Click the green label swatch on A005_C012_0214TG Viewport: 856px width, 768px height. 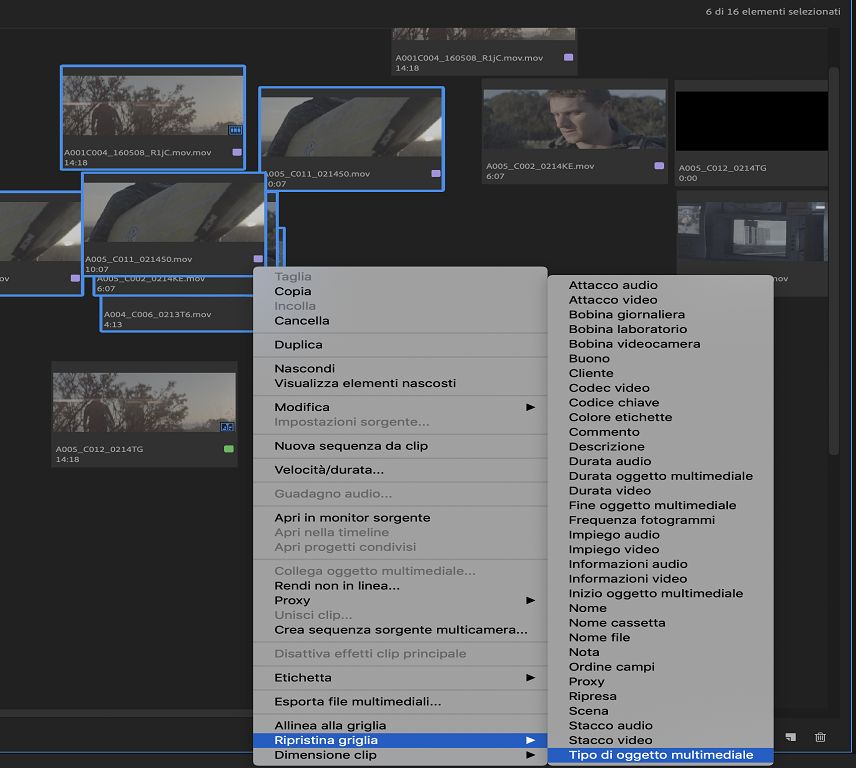tap(229, 449)
